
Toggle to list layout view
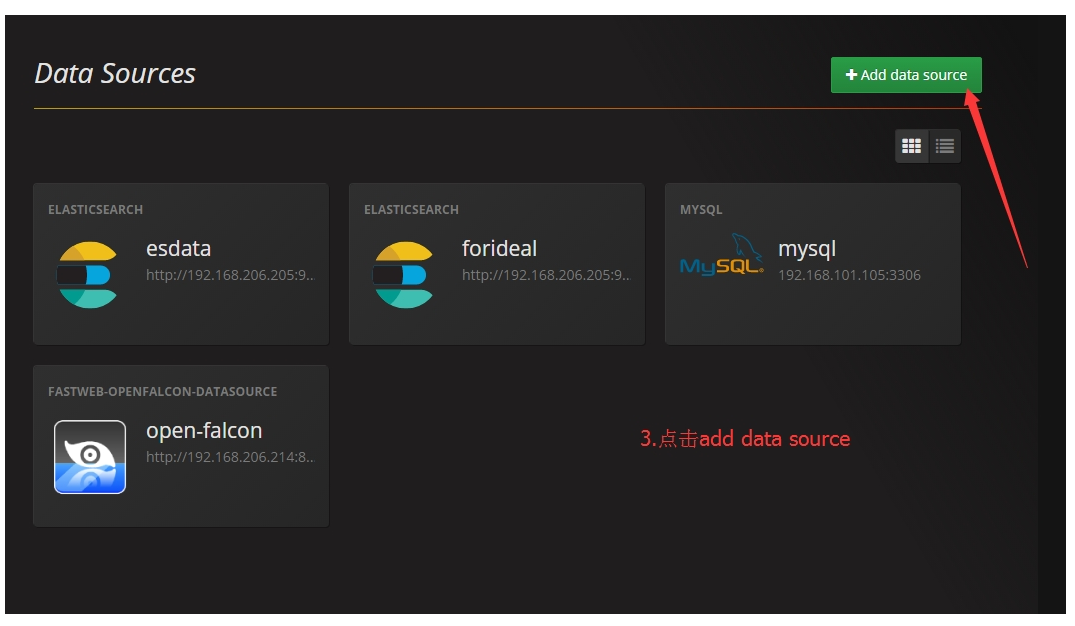click(x=943, y=145)
